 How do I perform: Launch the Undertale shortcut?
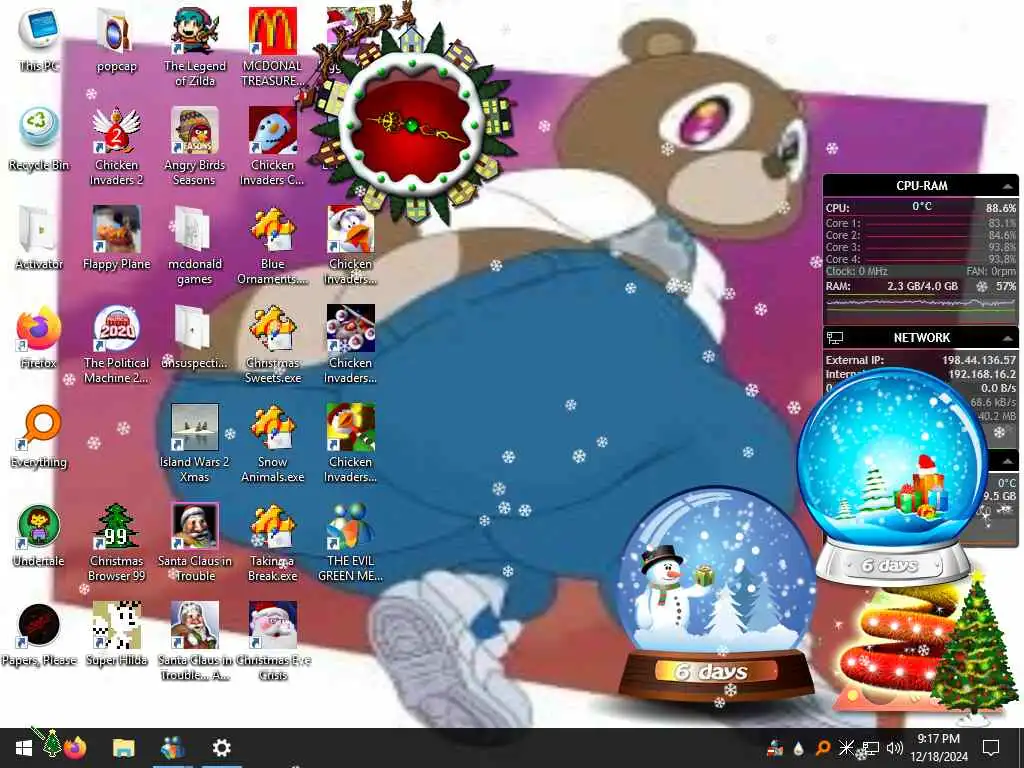point(39,536)
